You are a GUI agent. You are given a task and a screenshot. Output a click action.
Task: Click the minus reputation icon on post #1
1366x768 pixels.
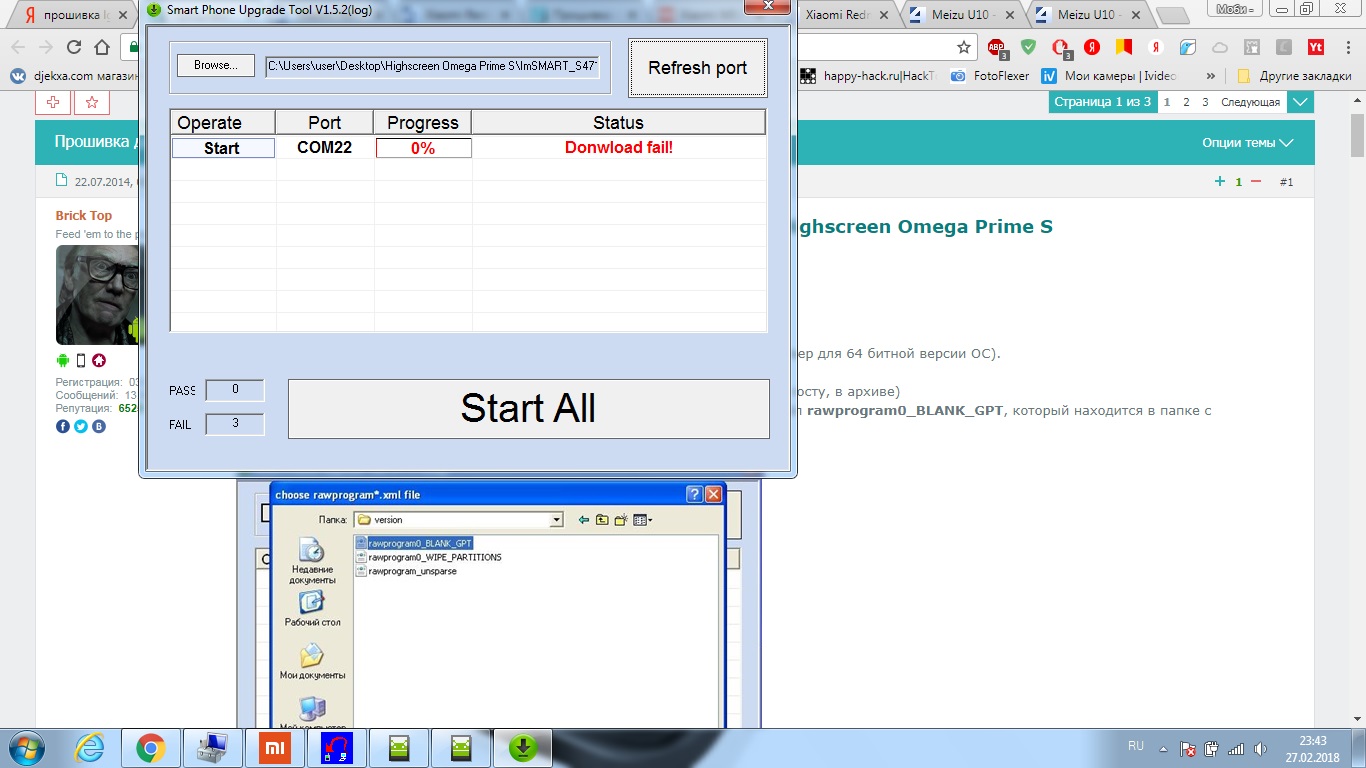click(1256, 181)
